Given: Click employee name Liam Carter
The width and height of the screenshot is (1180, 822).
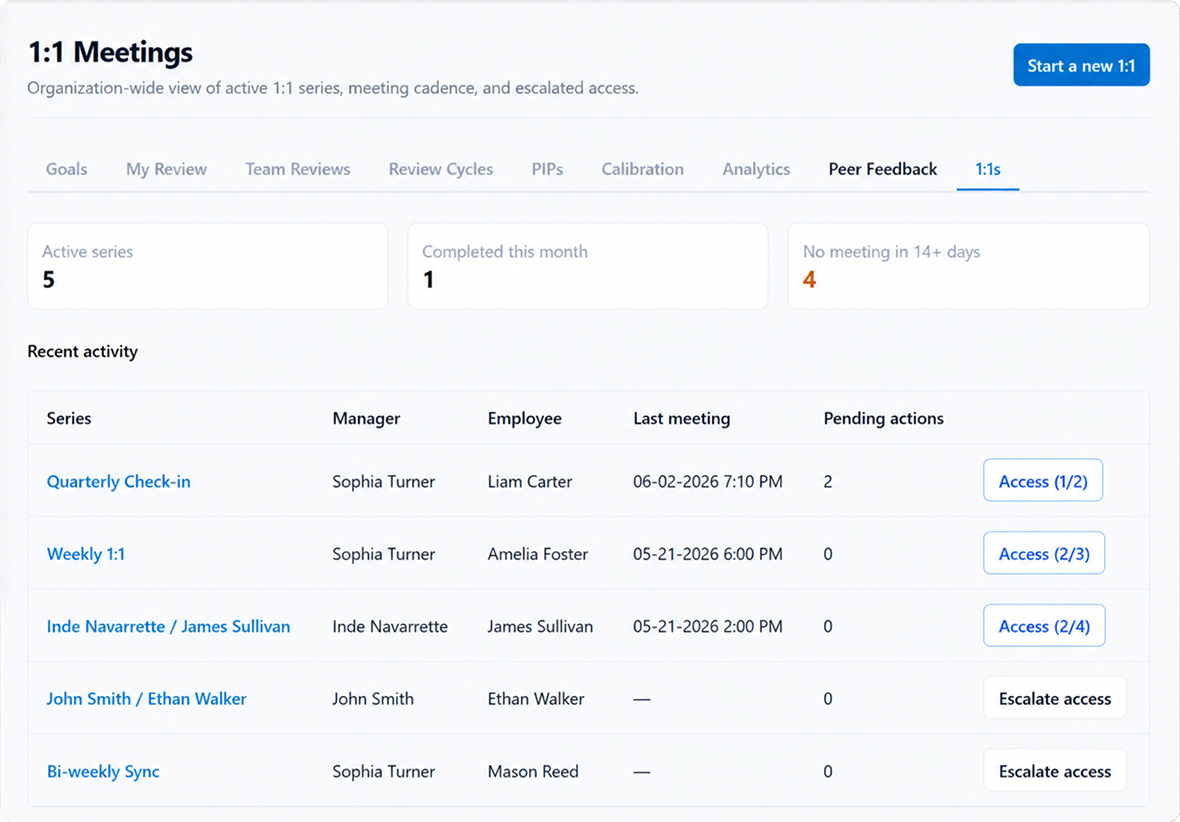Looking at the screenshot, I should (530, 482).
